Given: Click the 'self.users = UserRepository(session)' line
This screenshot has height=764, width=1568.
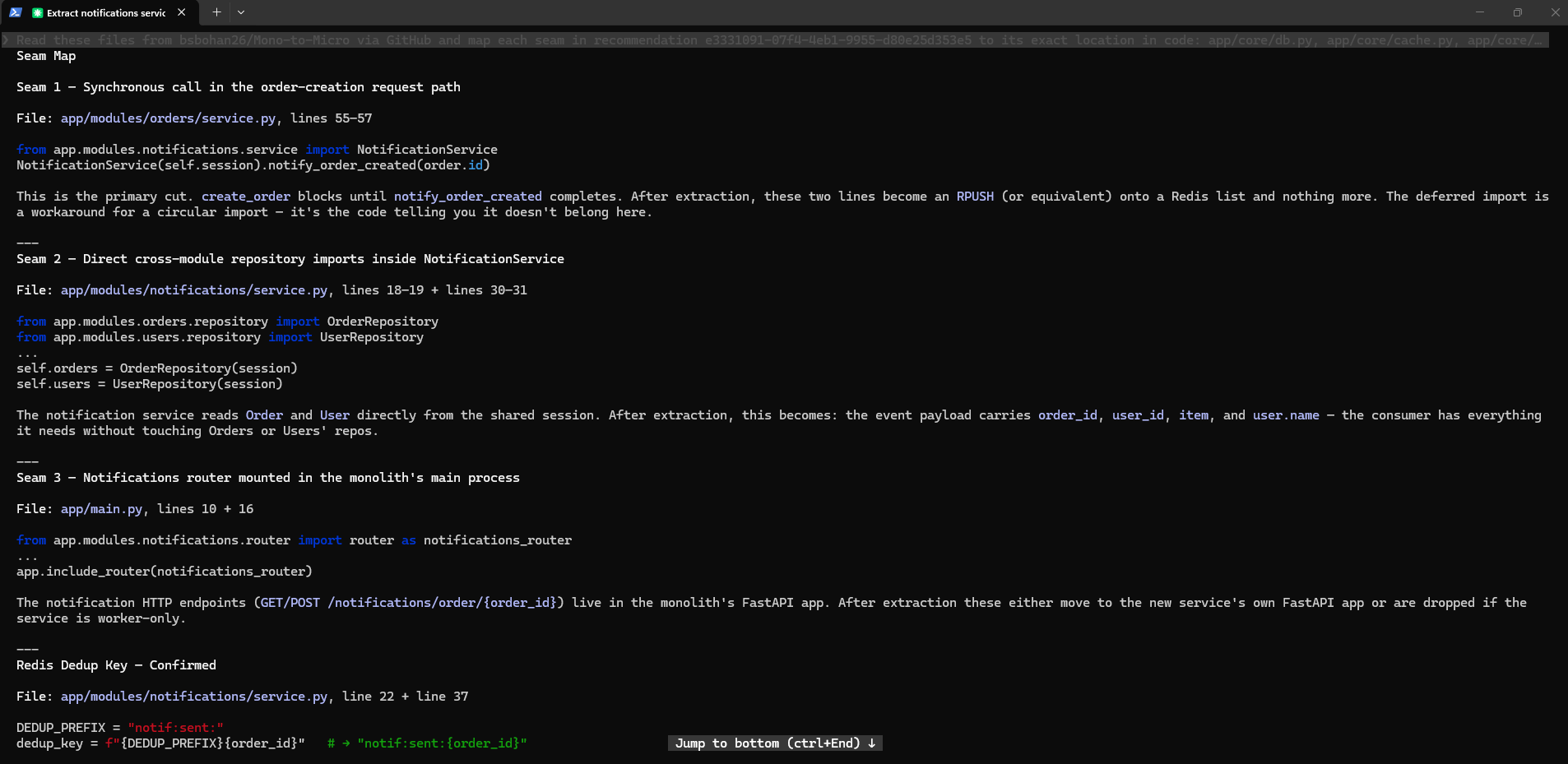Looking at the screenshot, I should [x=150, y=384].
